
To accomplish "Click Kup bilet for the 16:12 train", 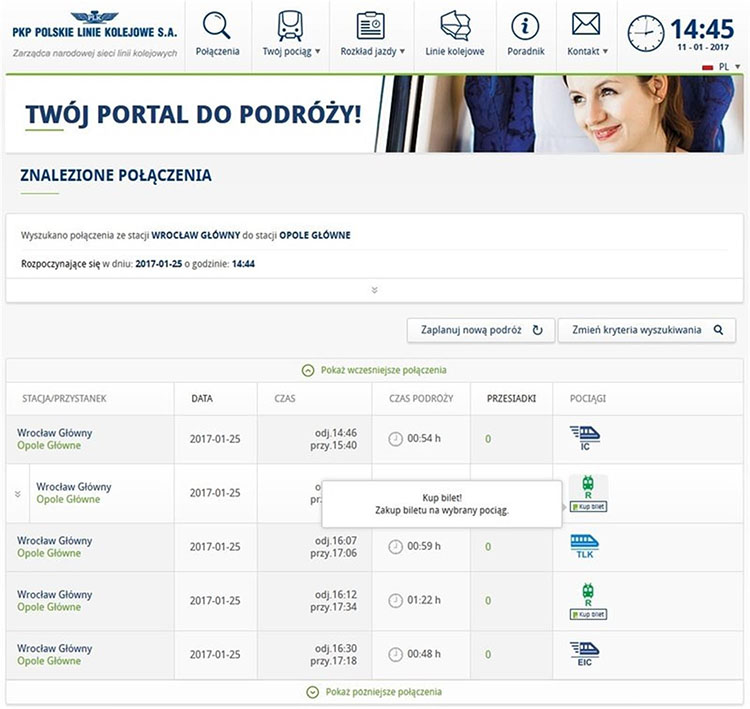I will coord(588,614).
